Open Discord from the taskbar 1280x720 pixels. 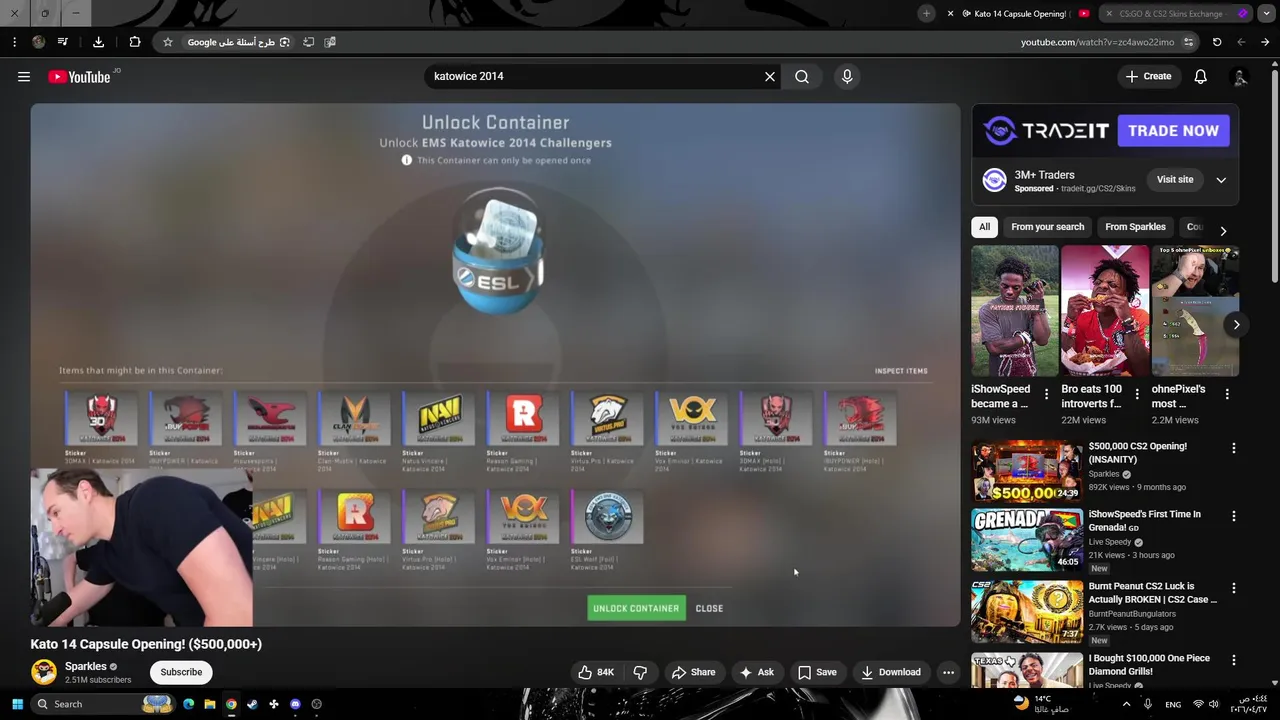pyautogui.click(x=295, y=704)
